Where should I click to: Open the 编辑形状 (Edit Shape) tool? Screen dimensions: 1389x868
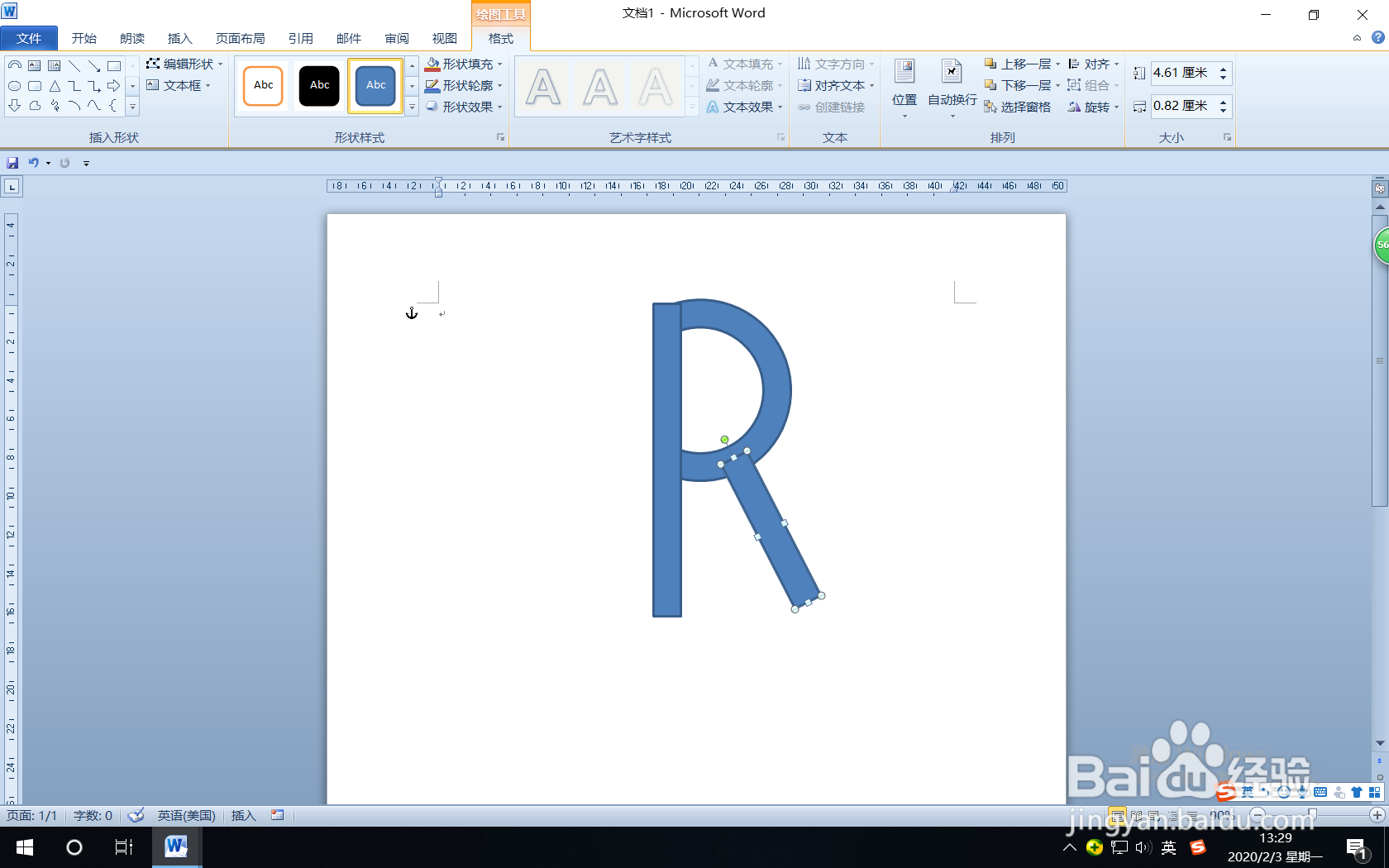184,63
